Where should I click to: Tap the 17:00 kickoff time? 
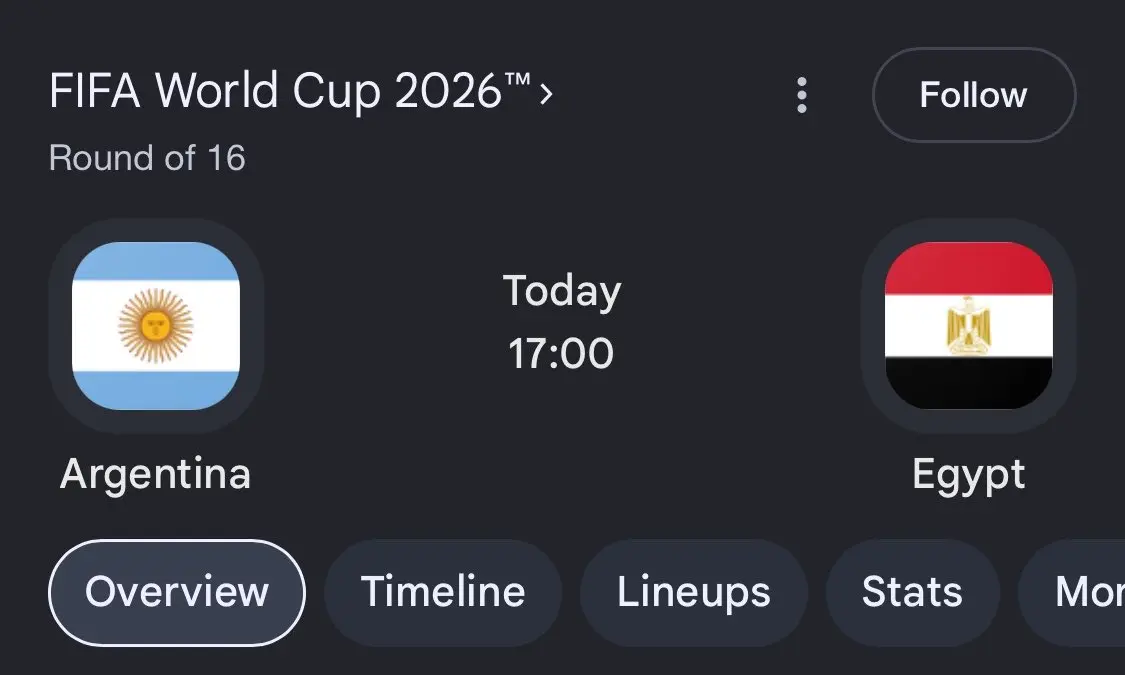561,354
